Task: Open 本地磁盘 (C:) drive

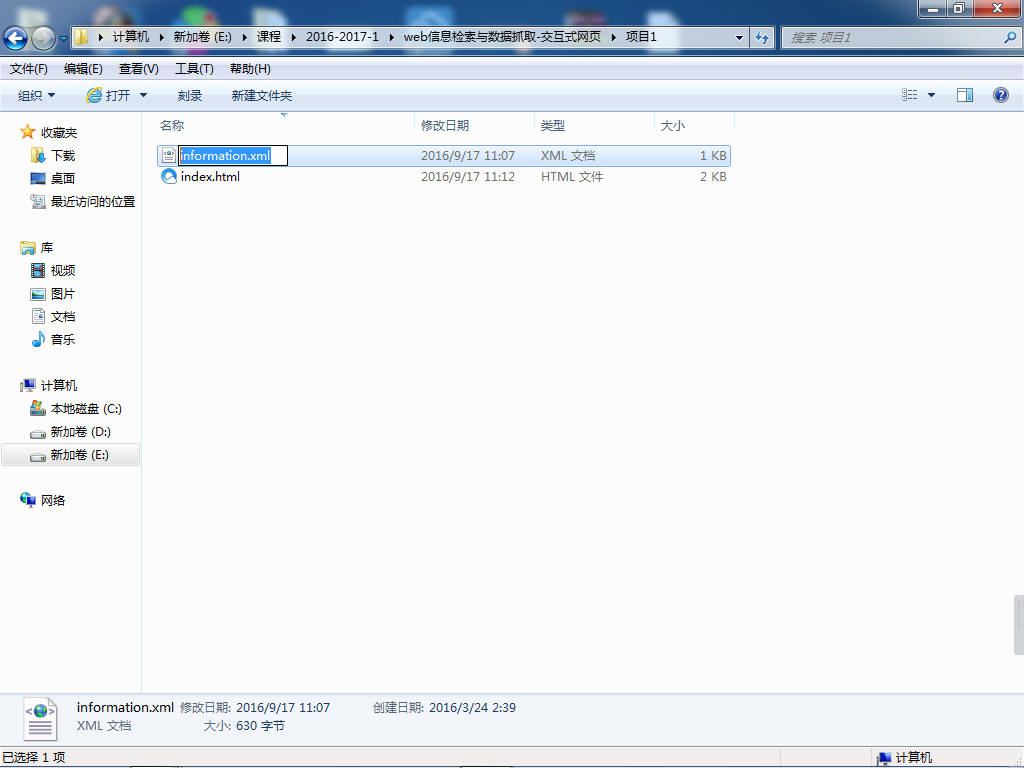Action: point(76,409)
